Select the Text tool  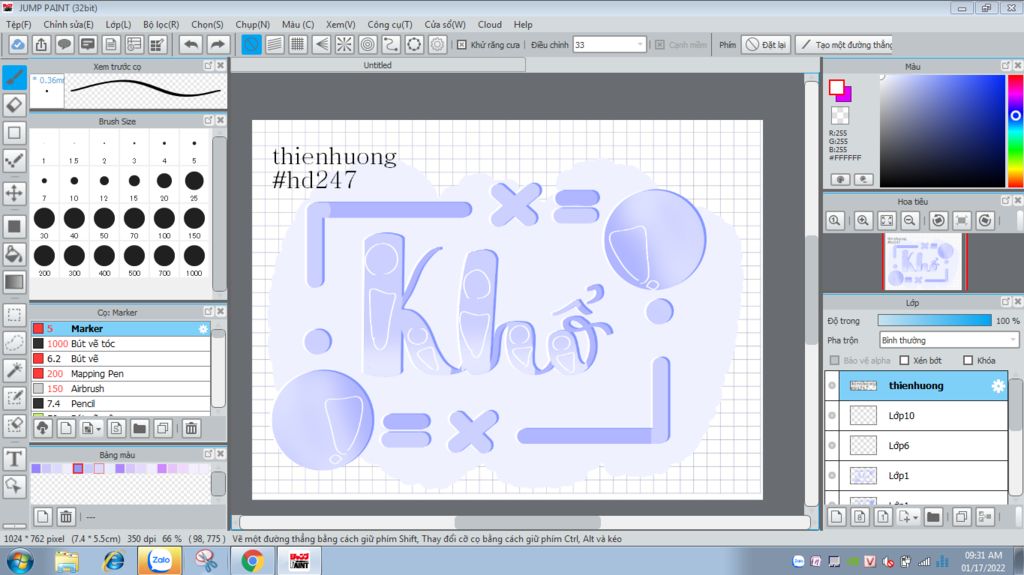point(14,459)
